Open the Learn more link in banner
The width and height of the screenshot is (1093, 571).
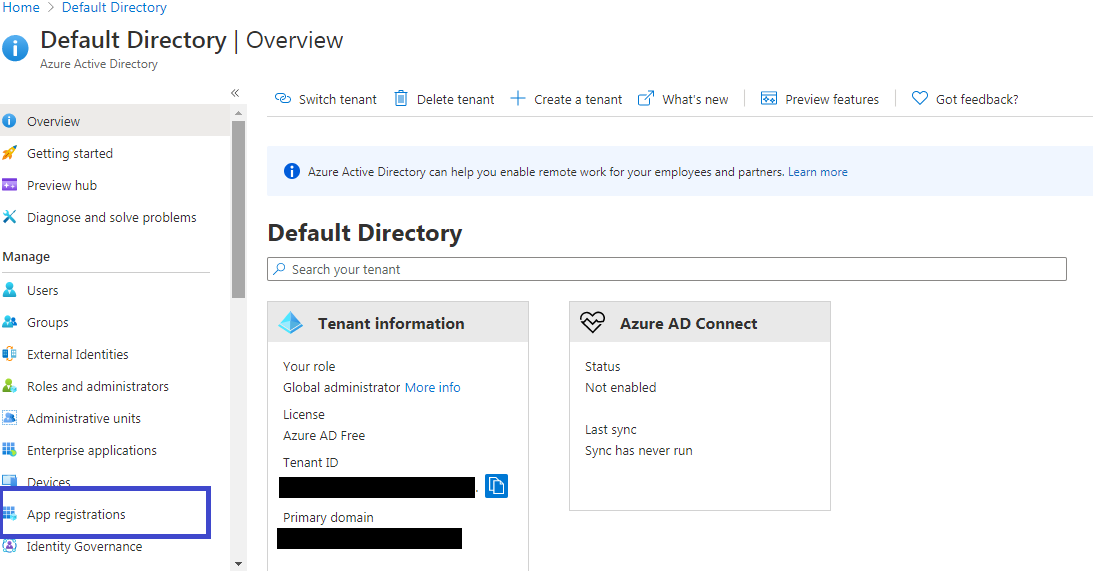coord(817,172)
